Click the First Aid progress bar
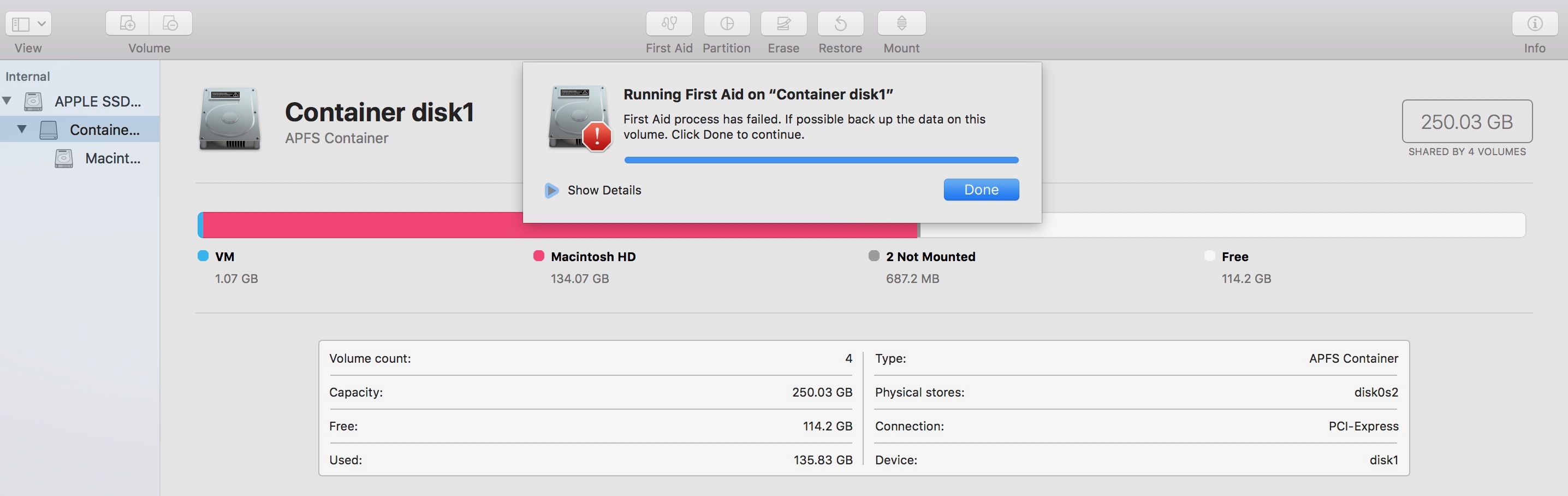This screenshot has width=1568, height=496. tap(821, 160)
